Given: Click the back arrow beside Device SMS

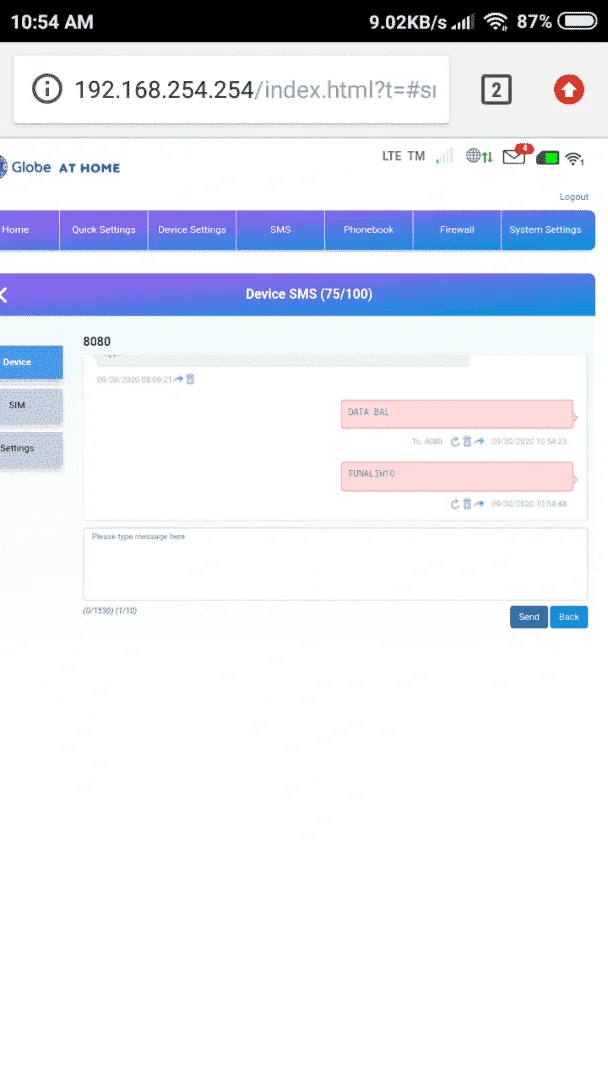Looking at the screenshot, I should [x=4, y=295].
